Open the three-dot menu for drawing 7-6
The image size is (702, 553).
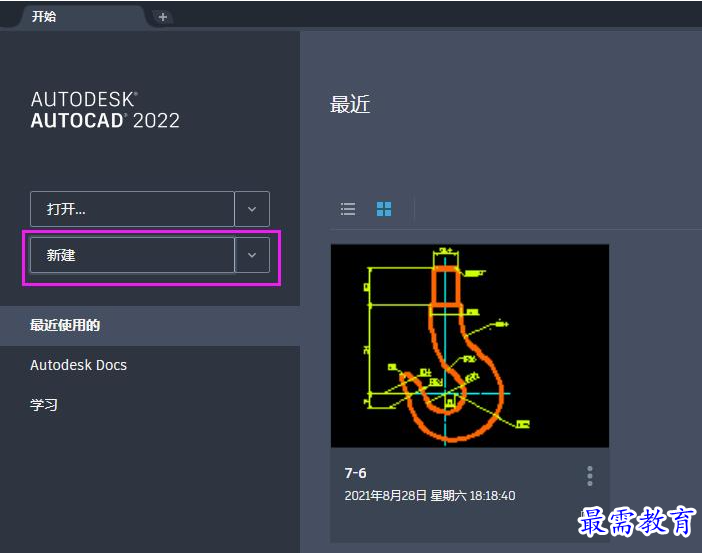[x=590, y=476]
